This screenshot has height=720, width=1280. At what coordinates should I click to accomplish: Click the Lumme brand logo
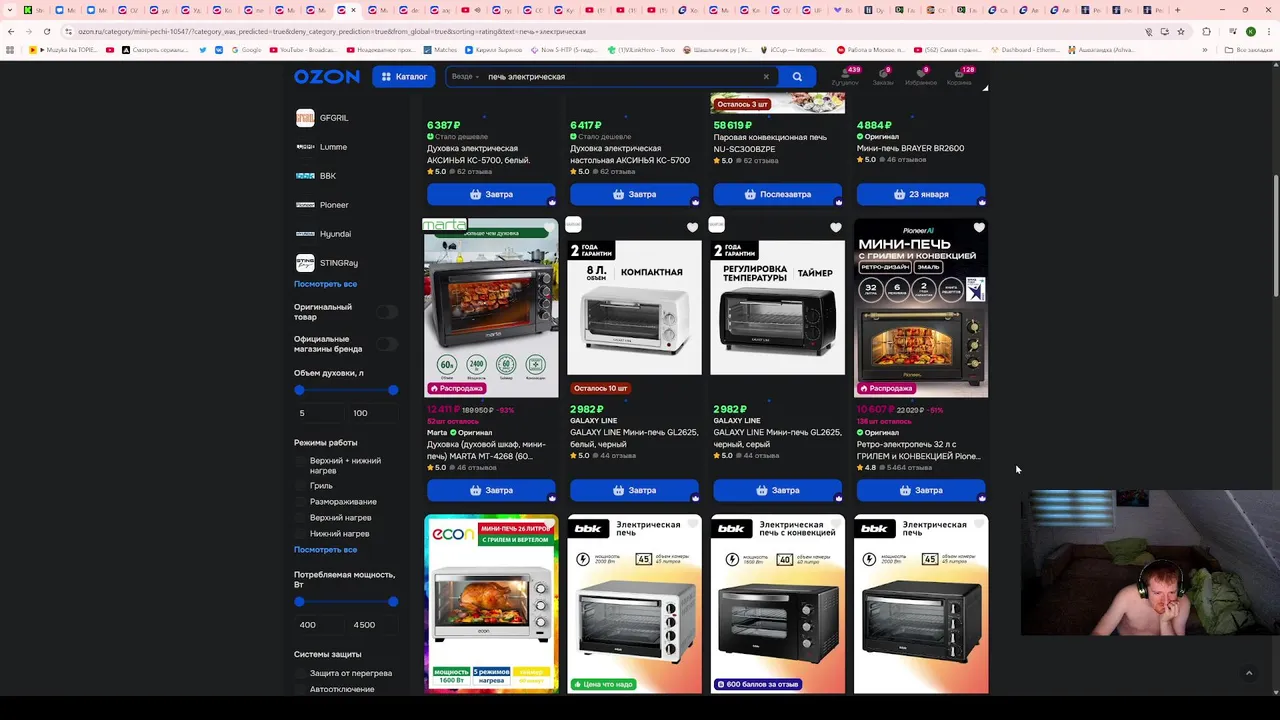pyautogui.click(x=305, y=147)
